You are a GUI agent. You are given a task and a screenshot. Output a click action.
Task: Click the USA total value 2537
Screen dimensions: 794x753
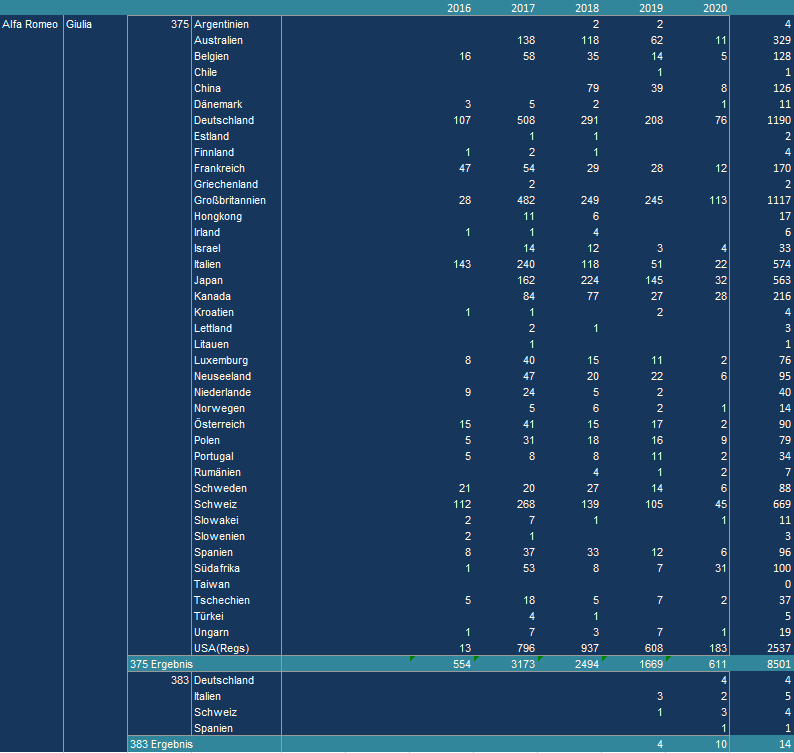click(777, 648)
